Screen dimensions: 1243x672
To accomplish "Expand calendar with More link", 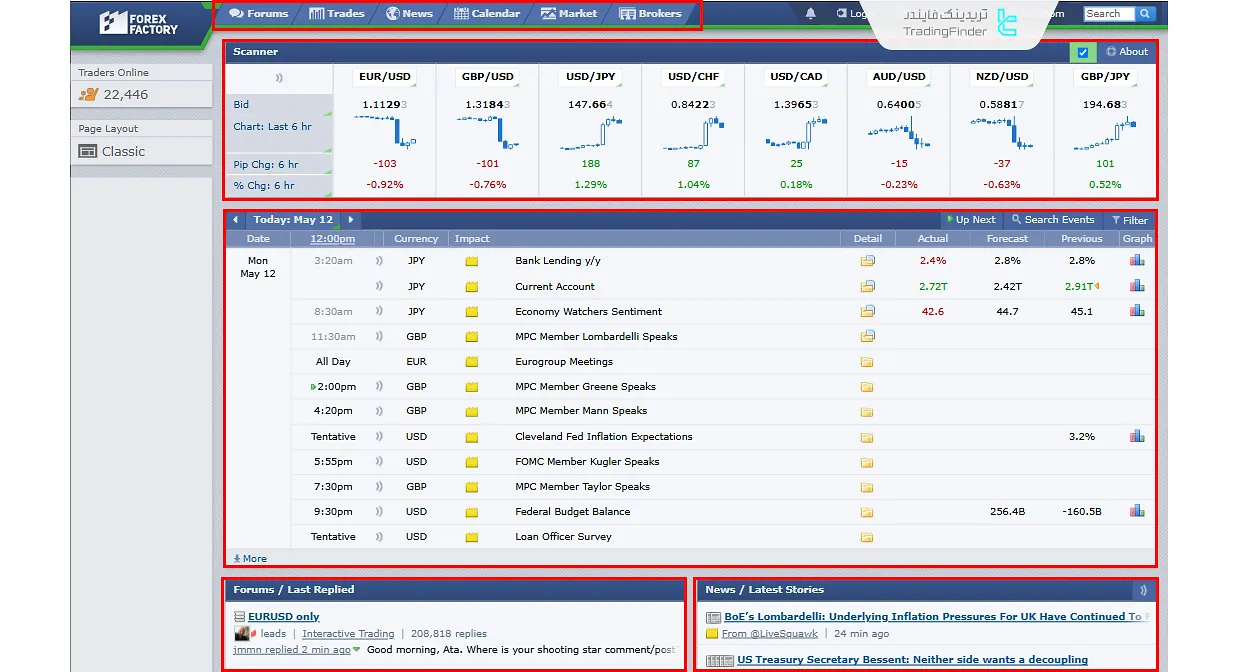I will point(250,559).
